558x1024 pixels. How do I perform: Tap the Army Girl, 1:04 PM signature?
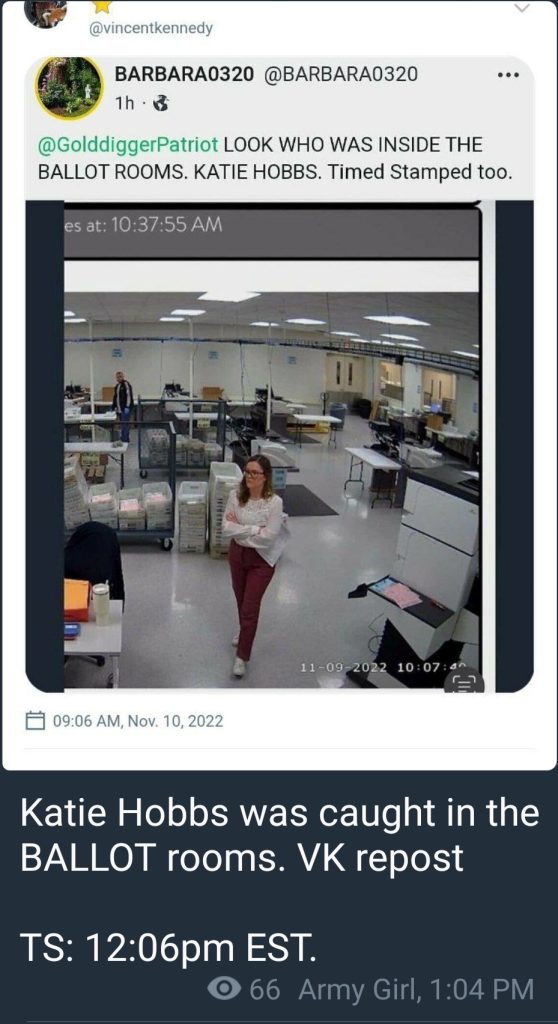point(416,989)
